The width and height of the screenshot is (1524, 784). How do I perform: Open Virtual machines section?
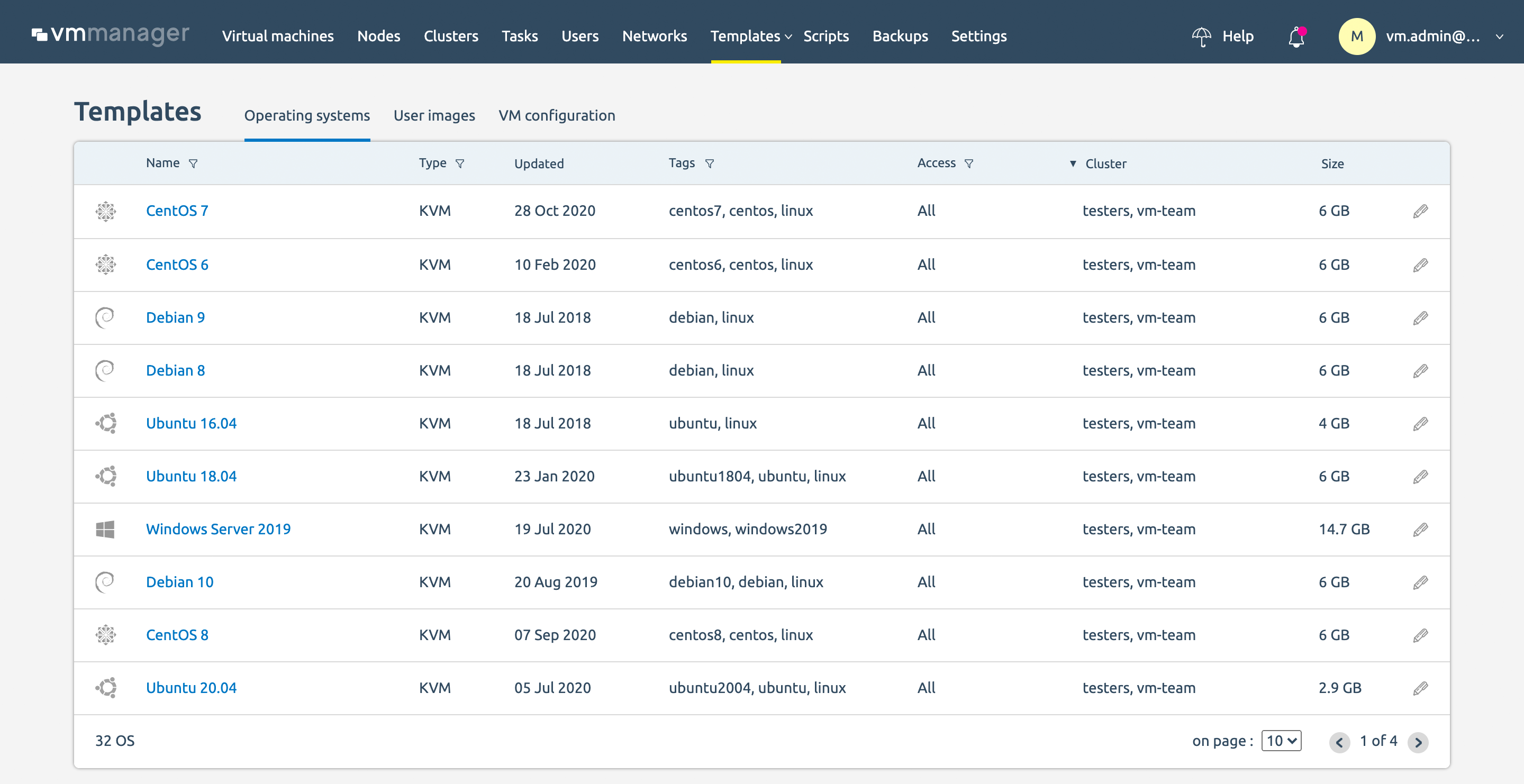pos(277,36)
